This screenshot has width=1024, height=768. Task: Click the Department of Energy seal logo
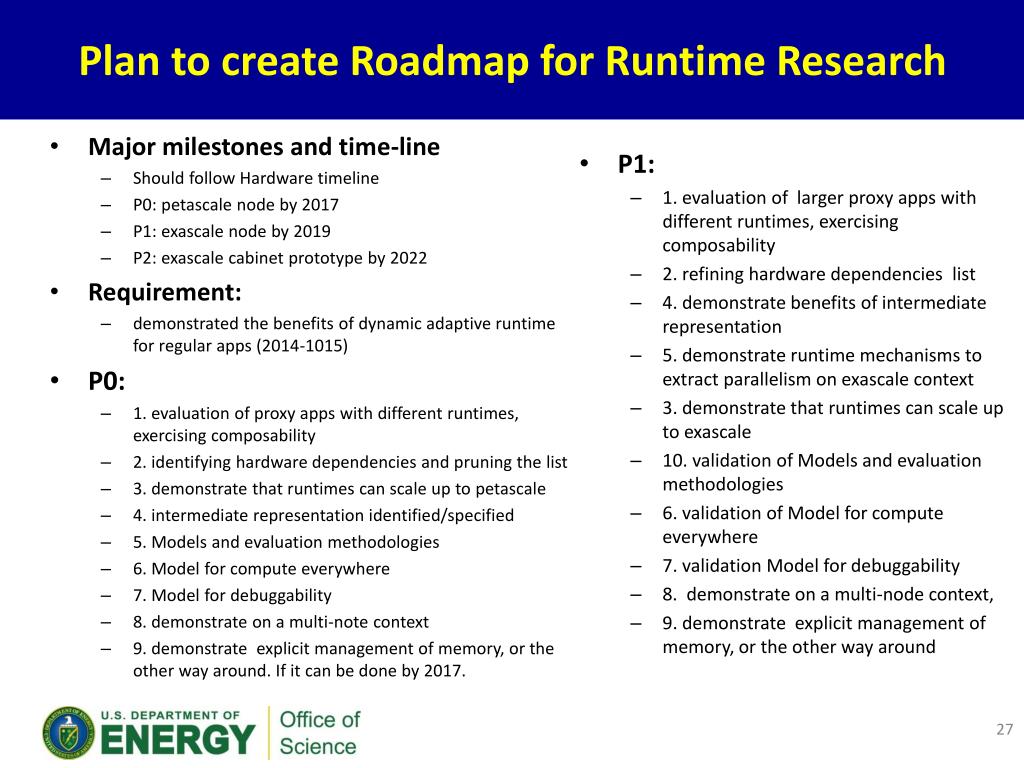coord(69,733)
